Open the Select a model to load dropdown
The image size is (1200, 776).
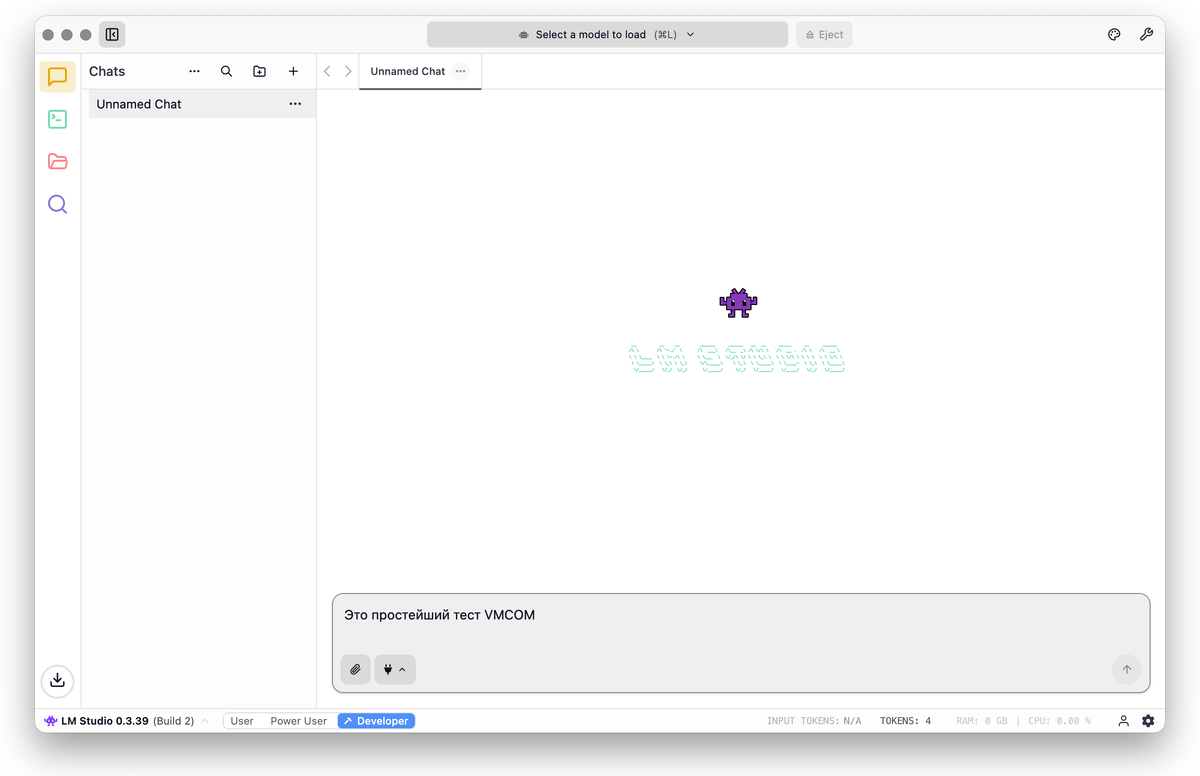607,34
